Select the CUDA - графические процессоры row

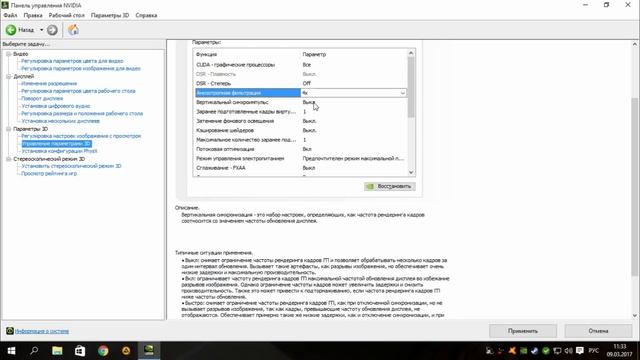click(x=301, y=64)
